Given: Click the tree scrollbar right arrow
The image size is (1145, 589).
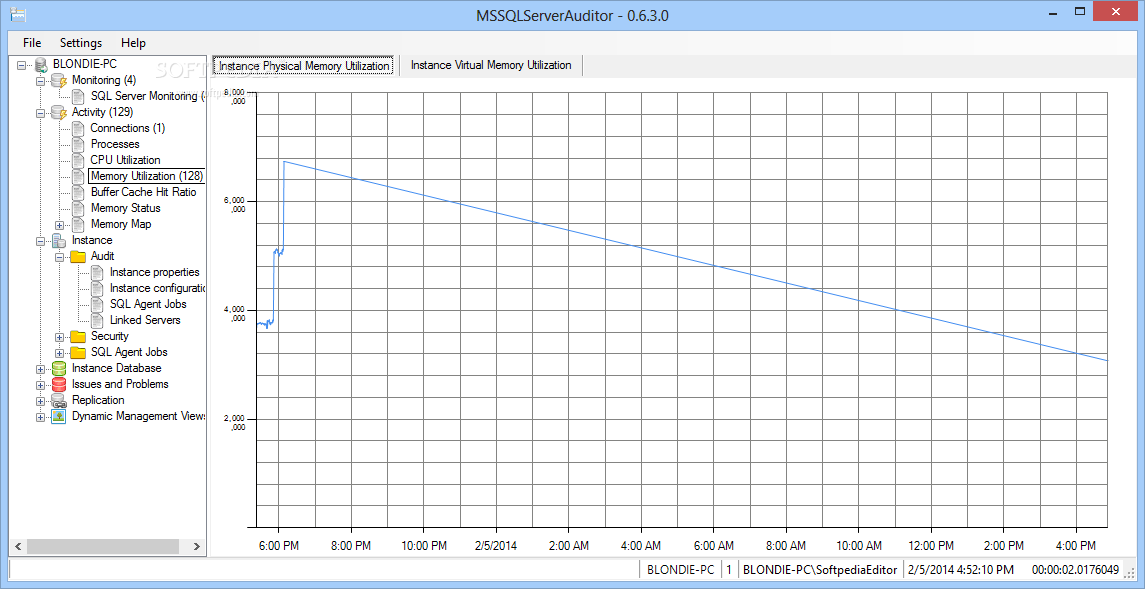Looking at the screenshot, I should pyautogui.click(x=197, y=546).
